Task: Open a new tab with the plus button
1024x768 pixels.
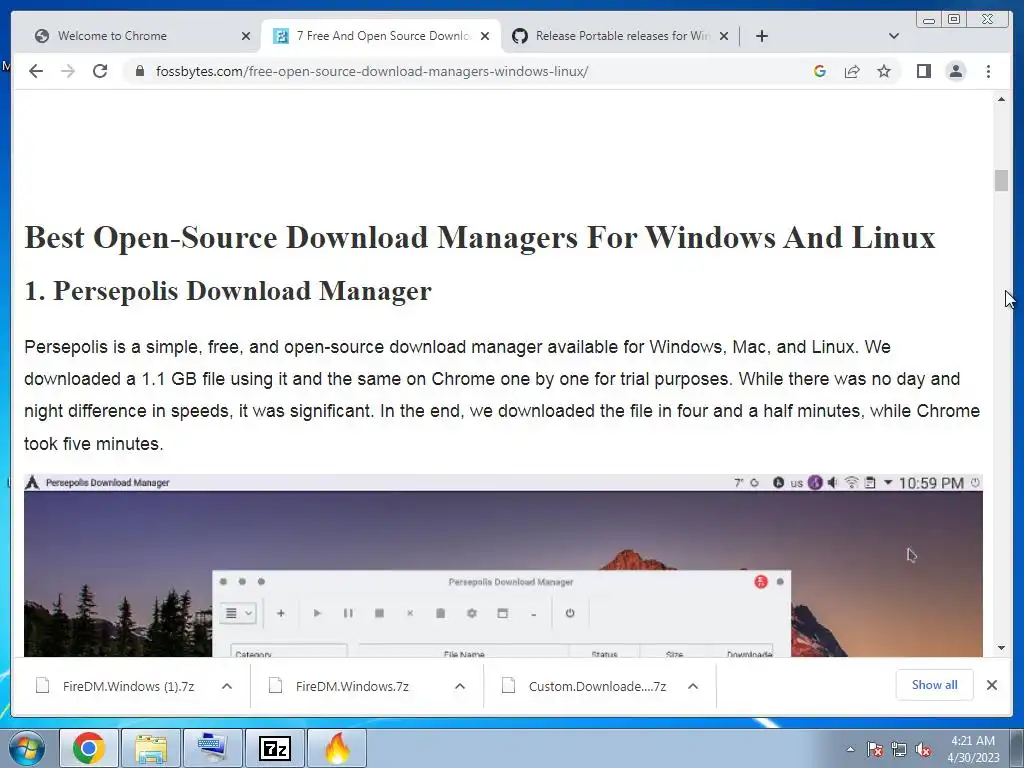Action: point(761,36)
